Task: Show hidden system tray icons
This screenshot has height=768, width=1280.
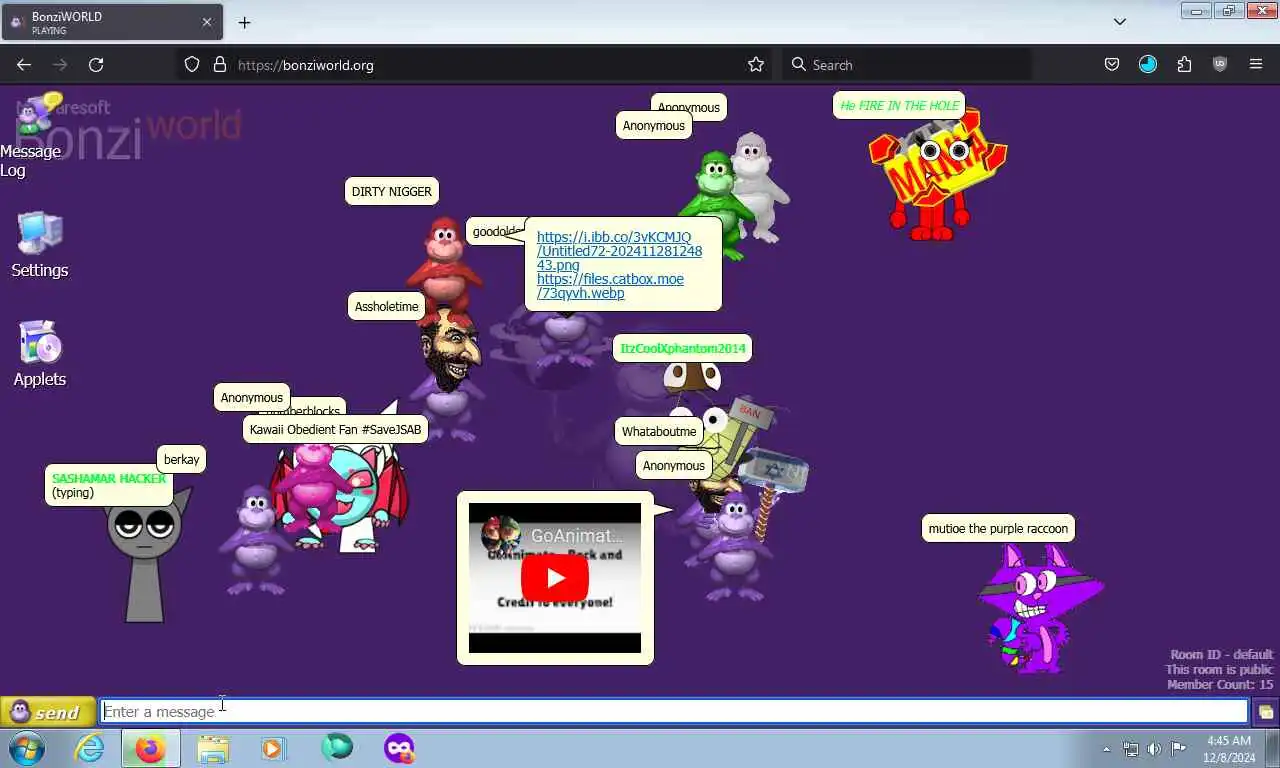Action: (x=1106, y=749)
